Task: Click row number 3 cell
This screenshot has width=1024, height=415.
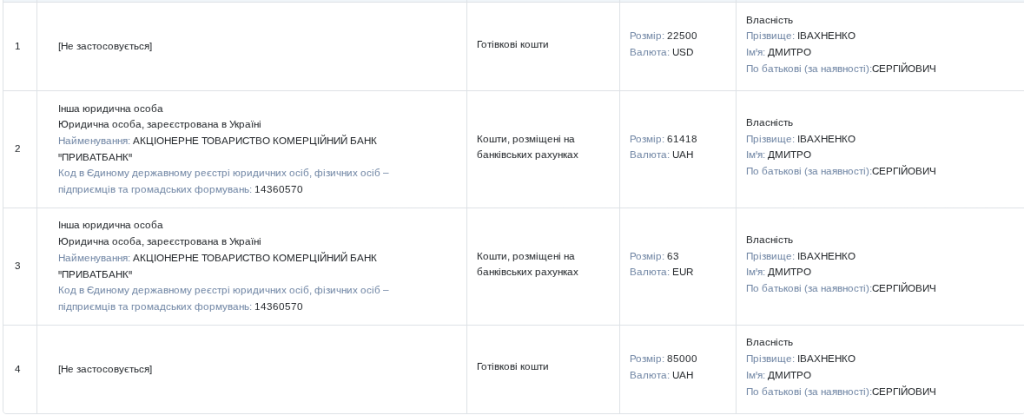Action: (18, 266)
